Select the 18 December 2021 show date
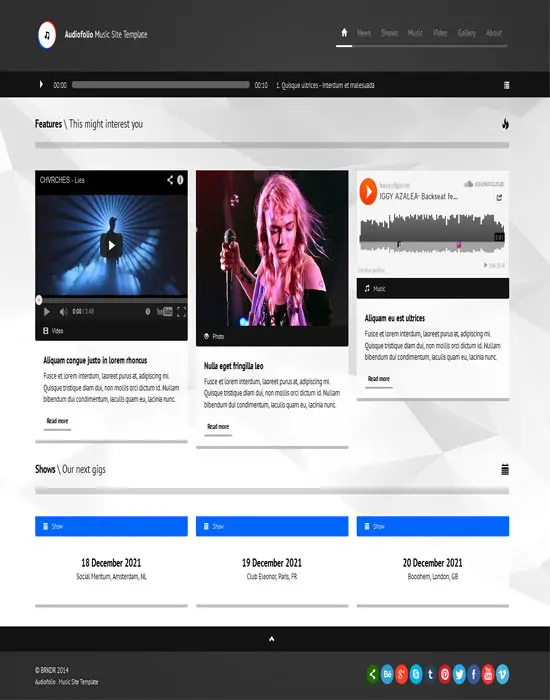The height and width of the screenshot is (700, 550). [x=111, y=562]
